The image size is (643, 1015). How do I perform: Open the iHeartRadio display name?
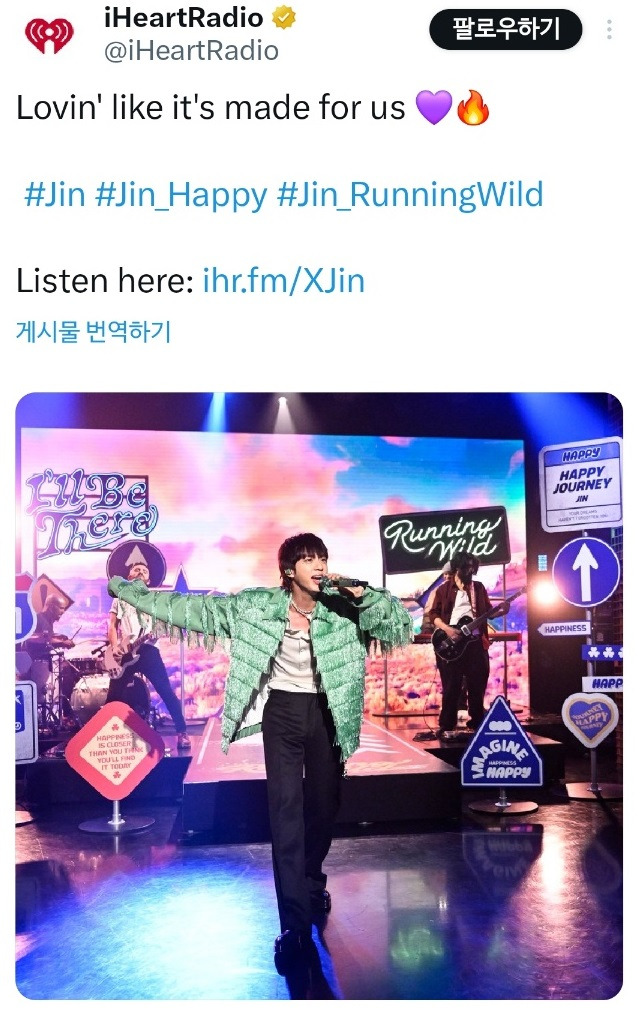click(183, 17)
